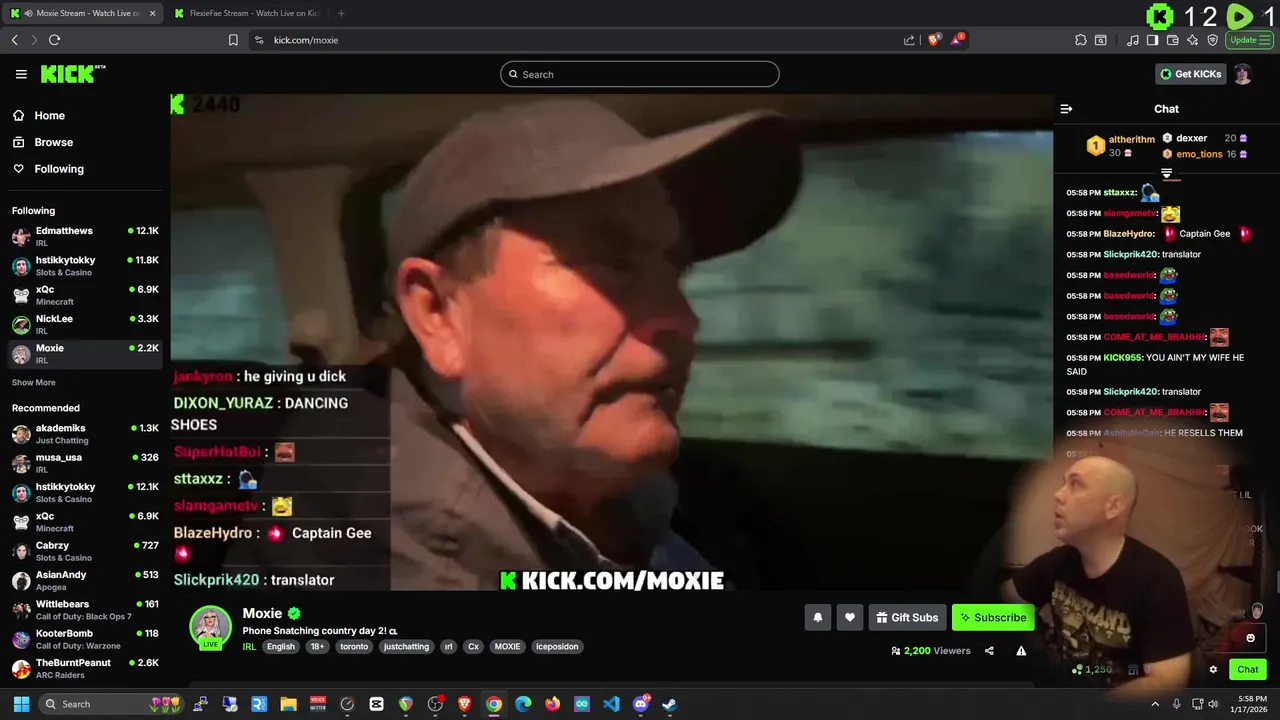Open the Kick hamburger menu
Image resolution: width=1280 pixels, height=720 pixels.
click(21, 74)
